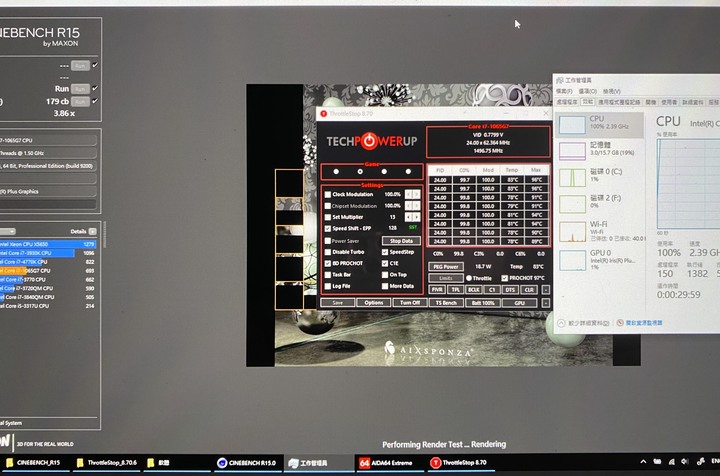This screenshot has height=476, width=720.
Task: Click PKG Power button
Action: point(446,267)
